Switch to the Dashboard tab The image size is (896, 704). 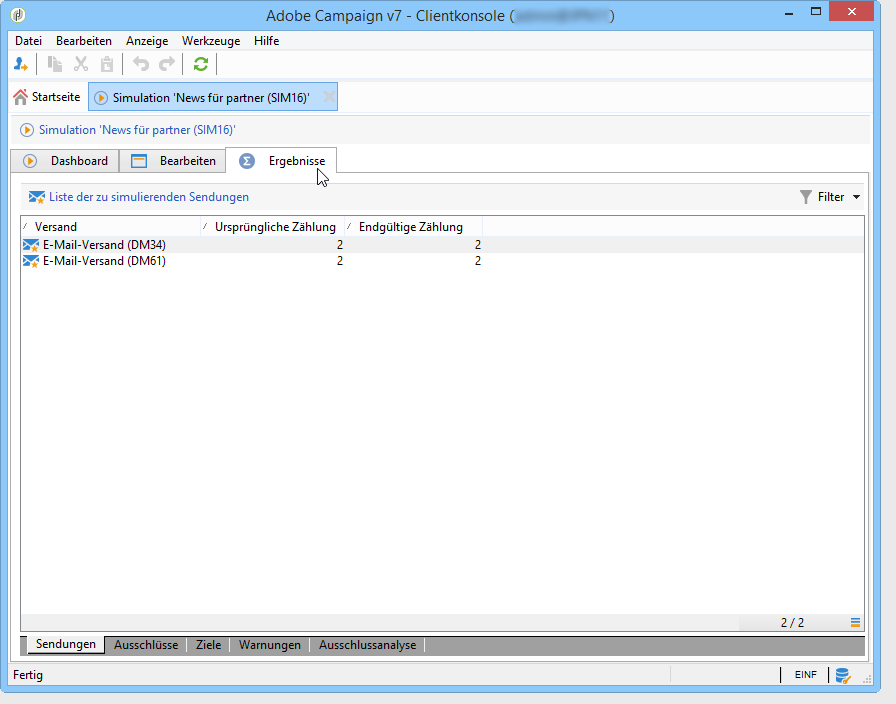pyautogui.click(x=65, y=161)
